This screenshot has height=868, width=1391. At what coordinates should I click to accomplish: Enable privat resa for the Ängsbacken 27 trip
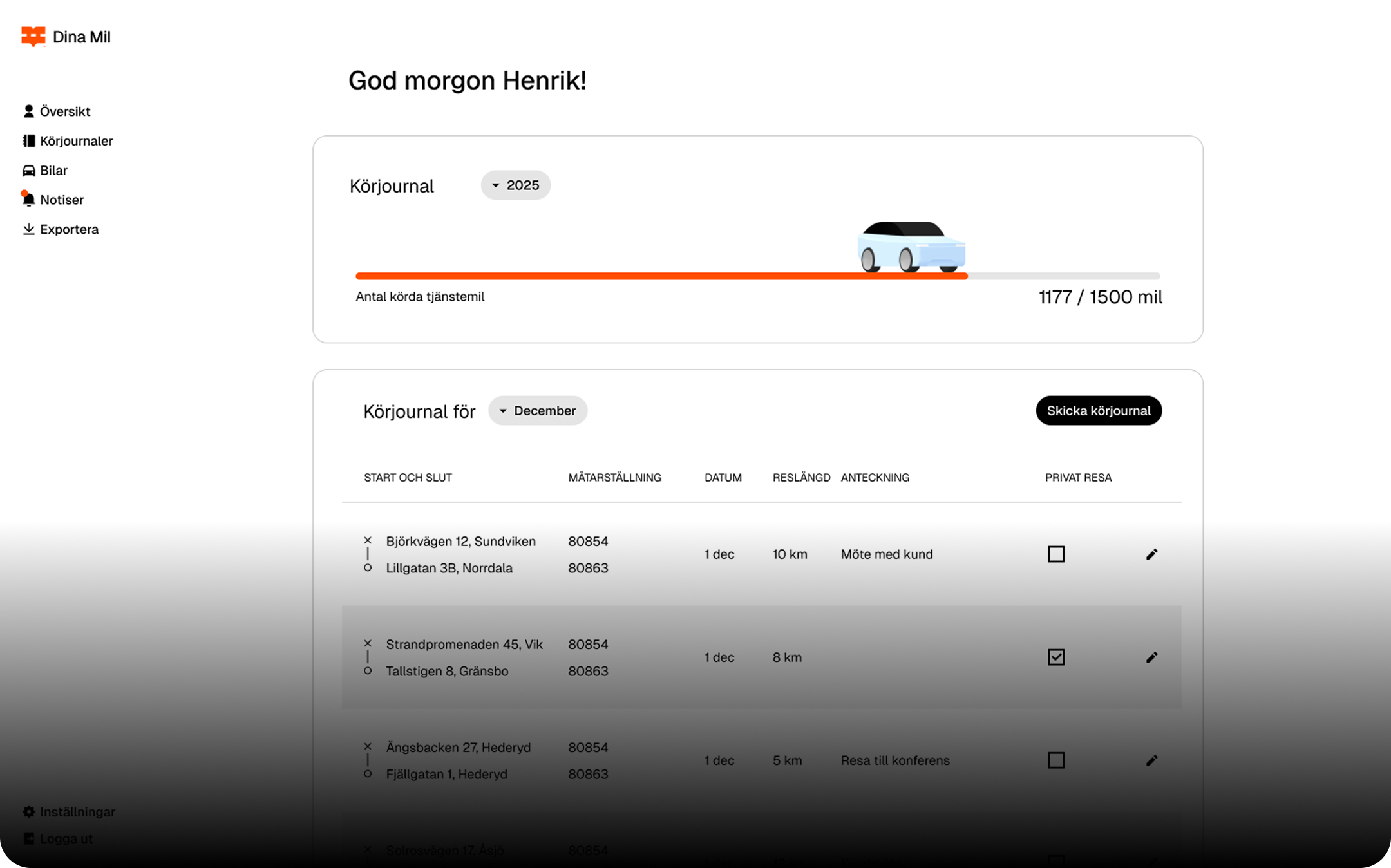[x=1056, y=760]
